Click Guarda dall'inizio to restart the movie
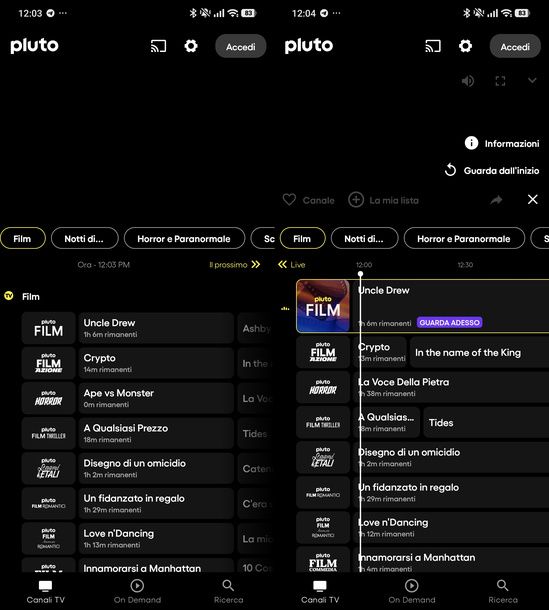The height and width of the screenshot is (610, 549). point(492,170)
